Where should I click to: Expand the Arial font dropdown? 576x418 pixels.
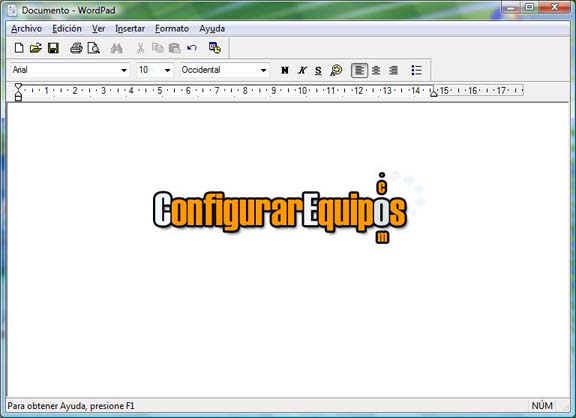click(124, 70)
